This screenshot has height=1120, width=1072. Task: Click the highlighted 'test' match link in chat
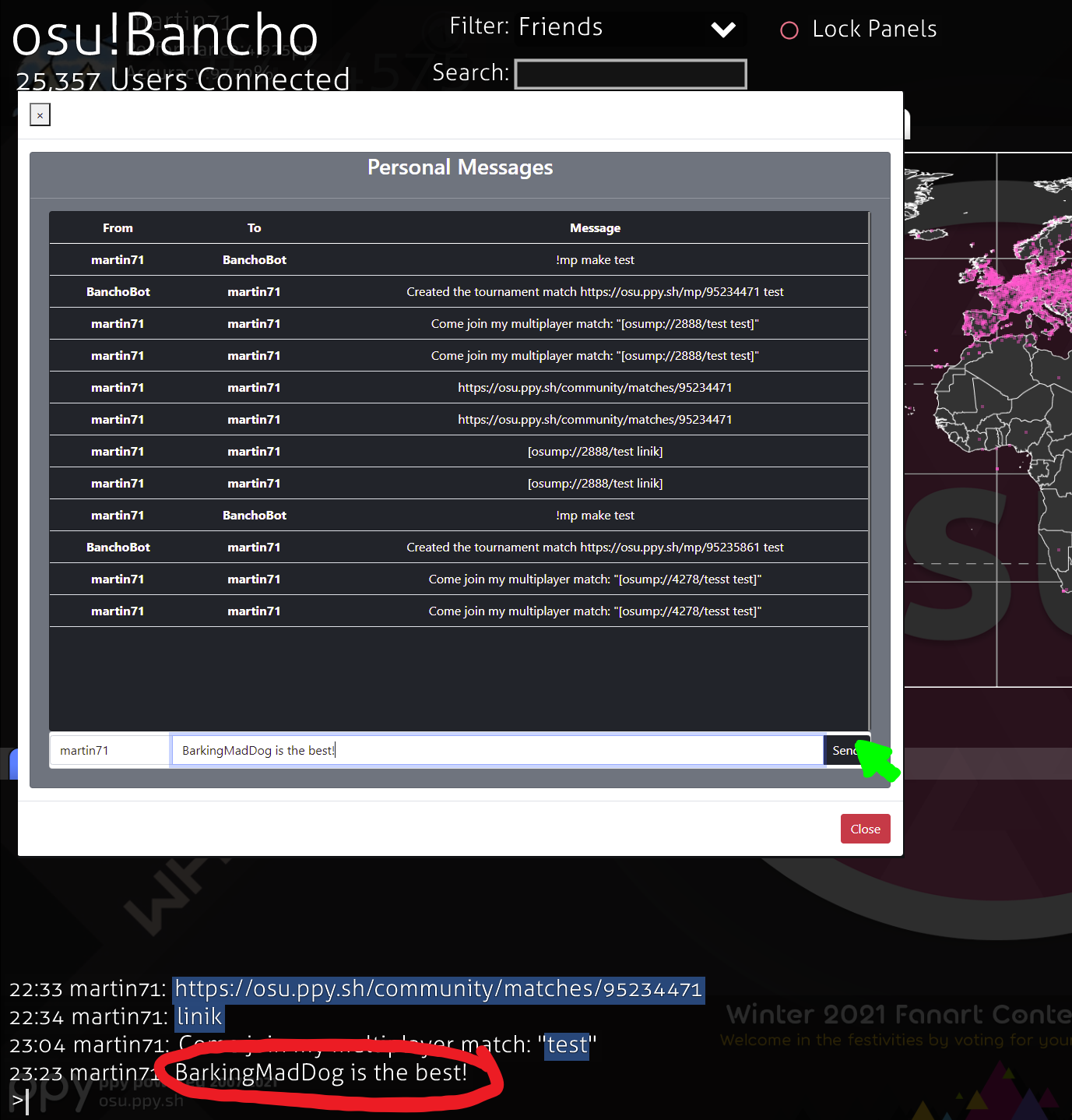tap(567, 1045)
